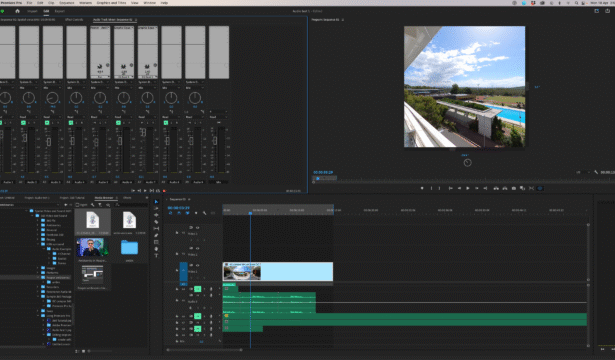Pick the Razor tool
This screenshot has width=615, height=360.
point(156,222)
